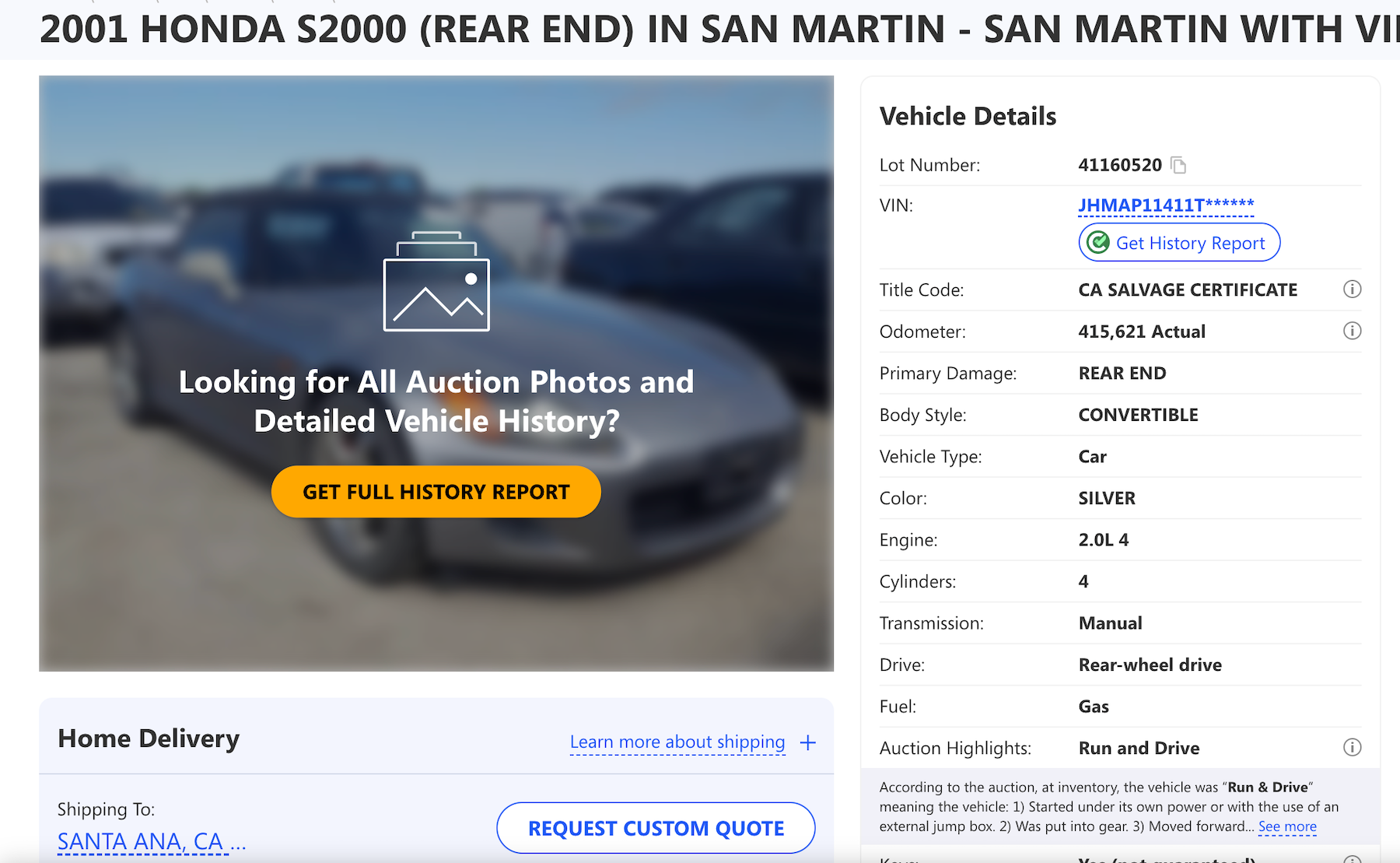Screen dimensions: 1400x863
Task: Expand Home Delivery with the plus icon
Action: coord(808,742)
